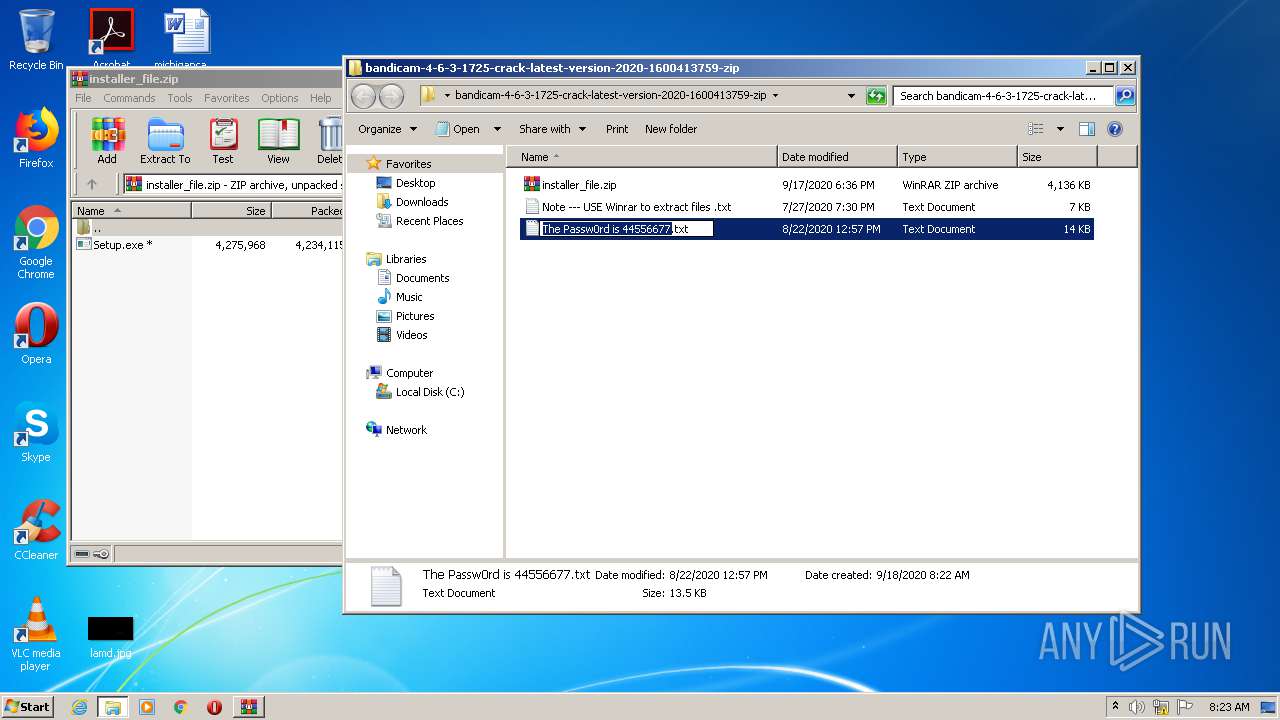
Task: Sort files by Date modified column
Action: pyautogui.click(x=837, y=157)
